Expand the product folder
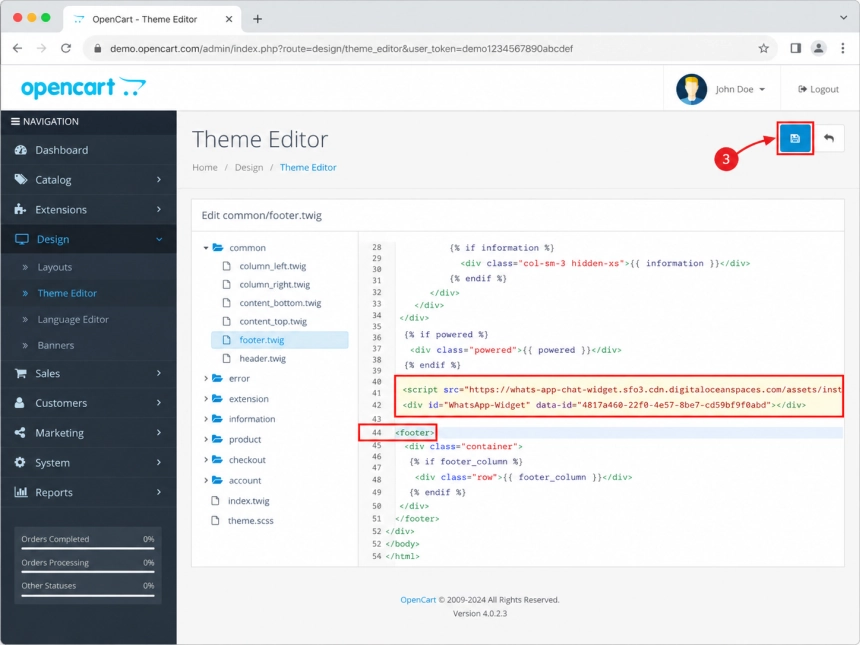 click(206, 439)
